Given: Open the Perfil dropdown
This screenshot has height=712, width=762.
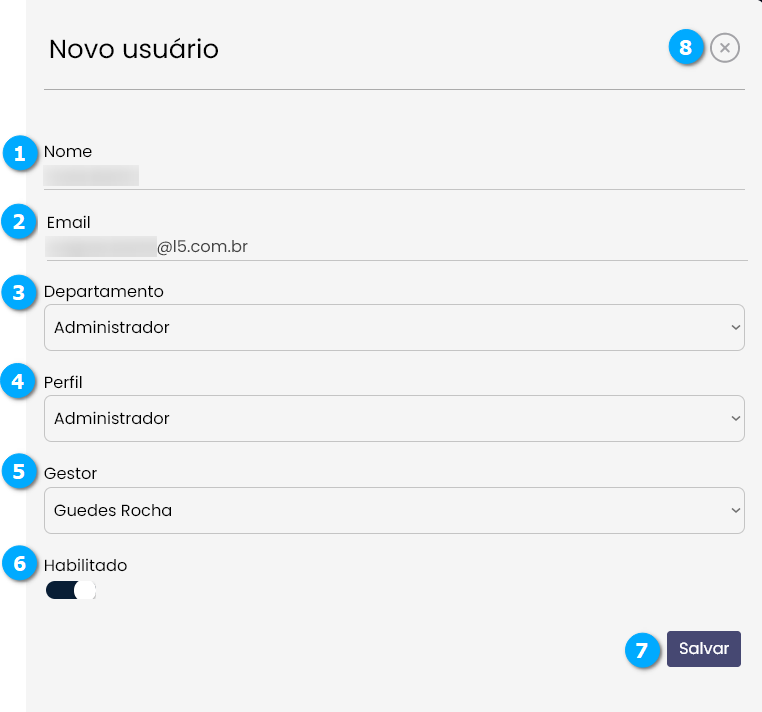Looking at the screenshot, I should pyautogui.click(x=394, y=419).
